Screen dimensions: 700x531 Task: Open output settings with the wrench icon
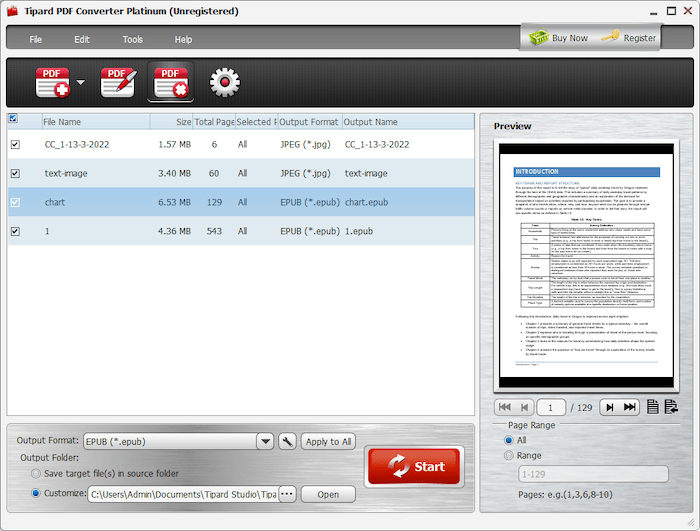point(286,441)
